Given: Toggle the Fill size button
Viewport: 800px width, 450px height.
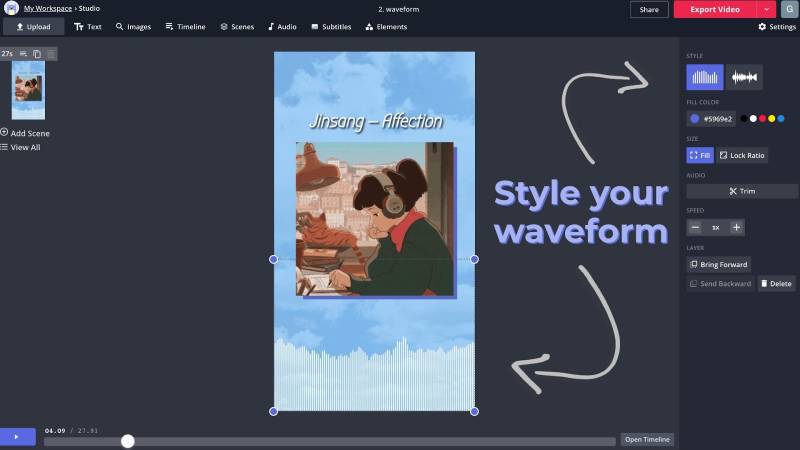Looking at the screenshot, I should [699, 155].
